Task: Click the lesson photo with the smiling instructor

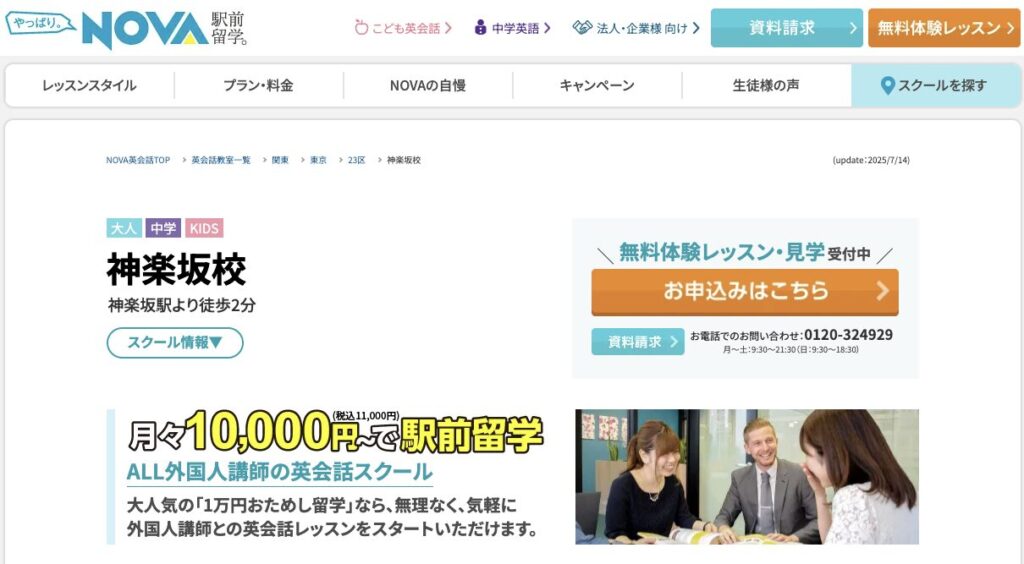Action: point(746,477)
